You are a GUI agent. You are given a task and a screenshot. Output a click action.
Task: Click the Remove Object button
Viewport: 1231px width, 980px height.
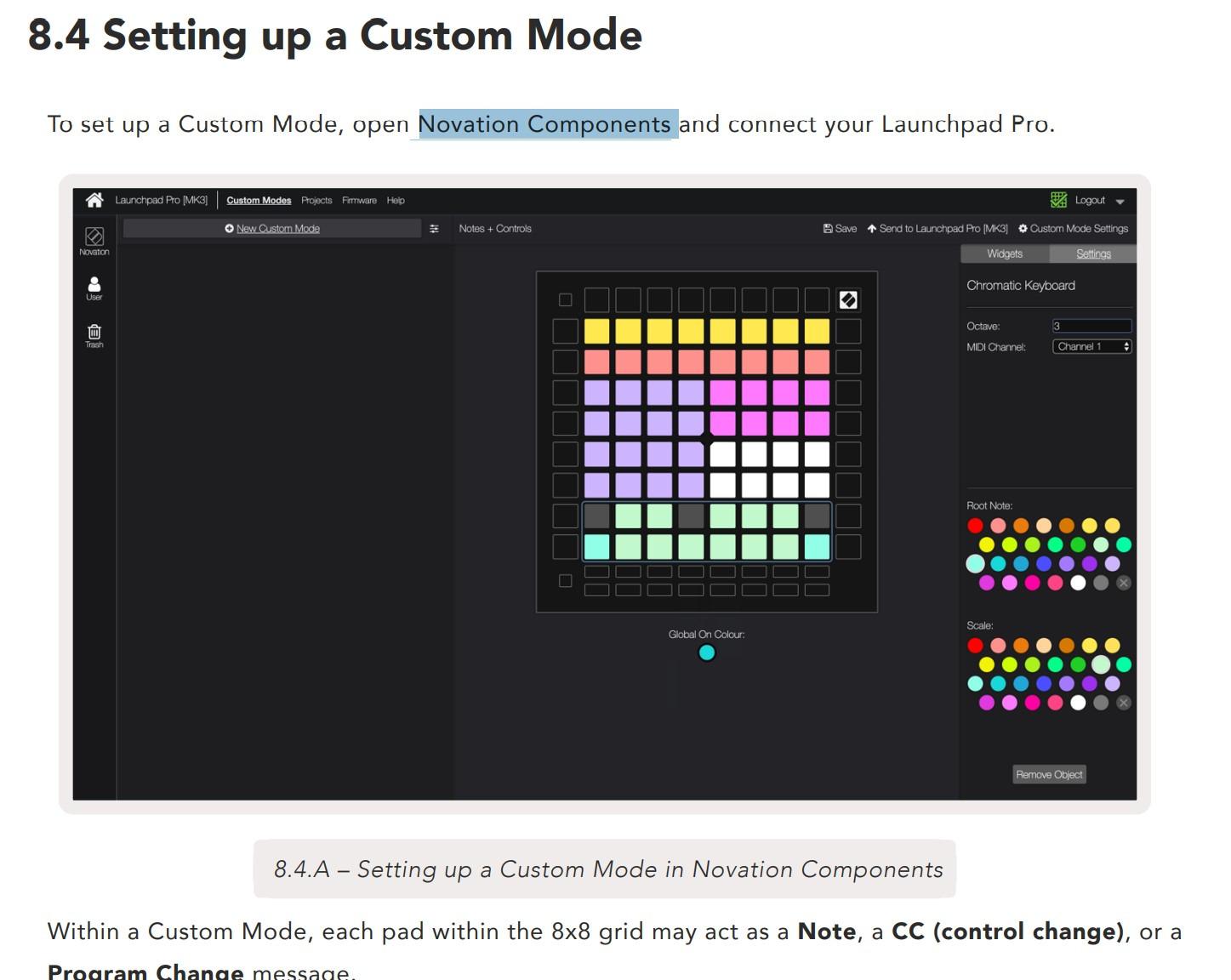click(x=1049, y=774)
